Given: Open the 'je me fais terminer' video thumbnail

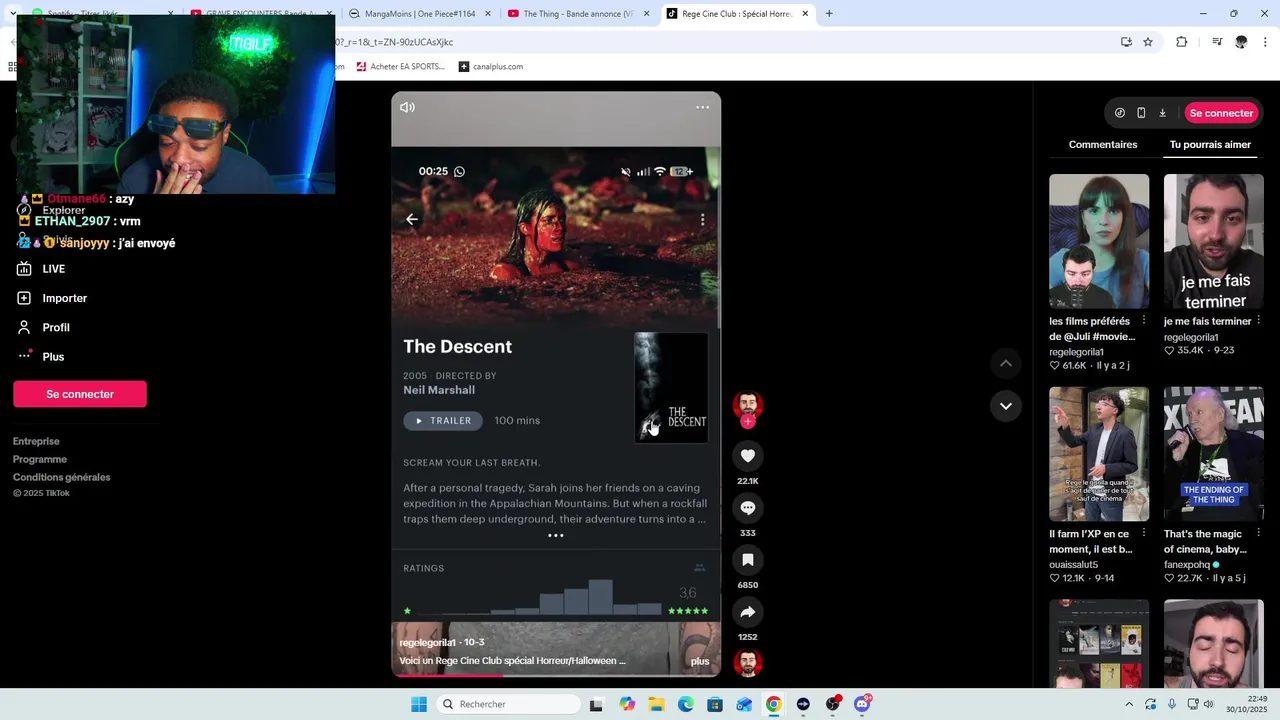Looking at the screenshot, I should [x=1213, y=241].
